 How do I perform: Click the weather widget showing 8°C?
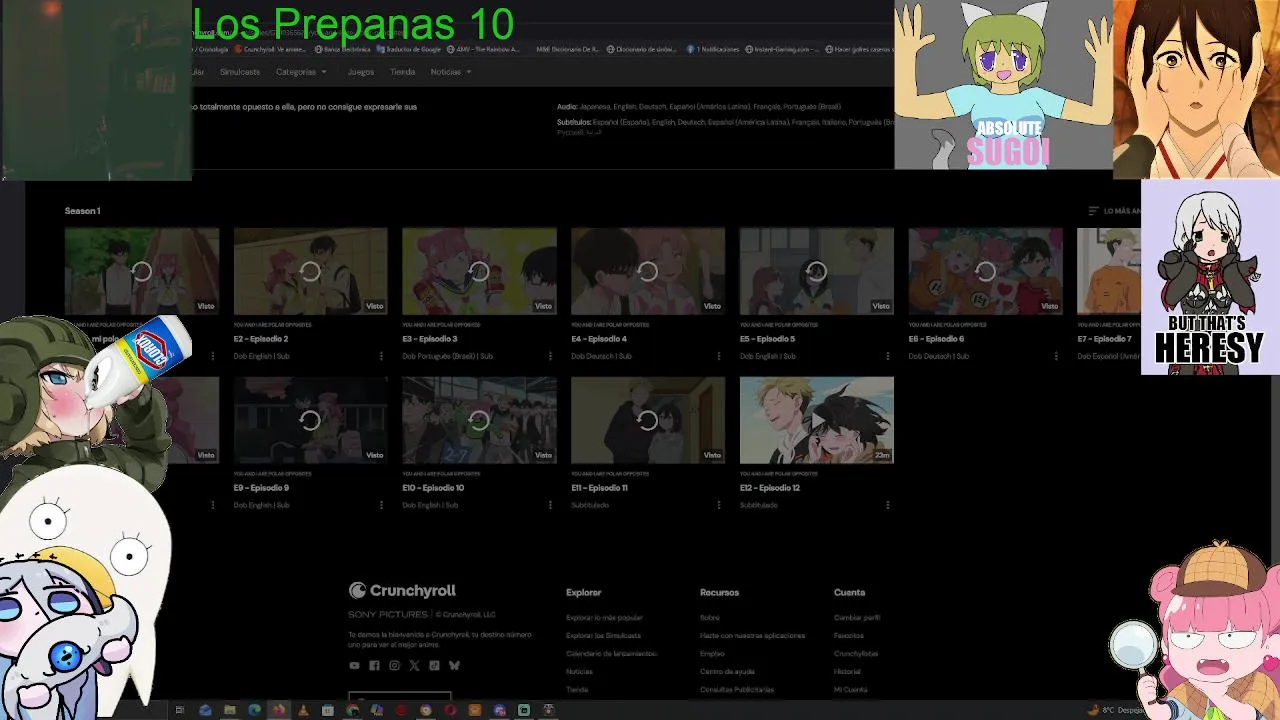[x=1117, y=710]
